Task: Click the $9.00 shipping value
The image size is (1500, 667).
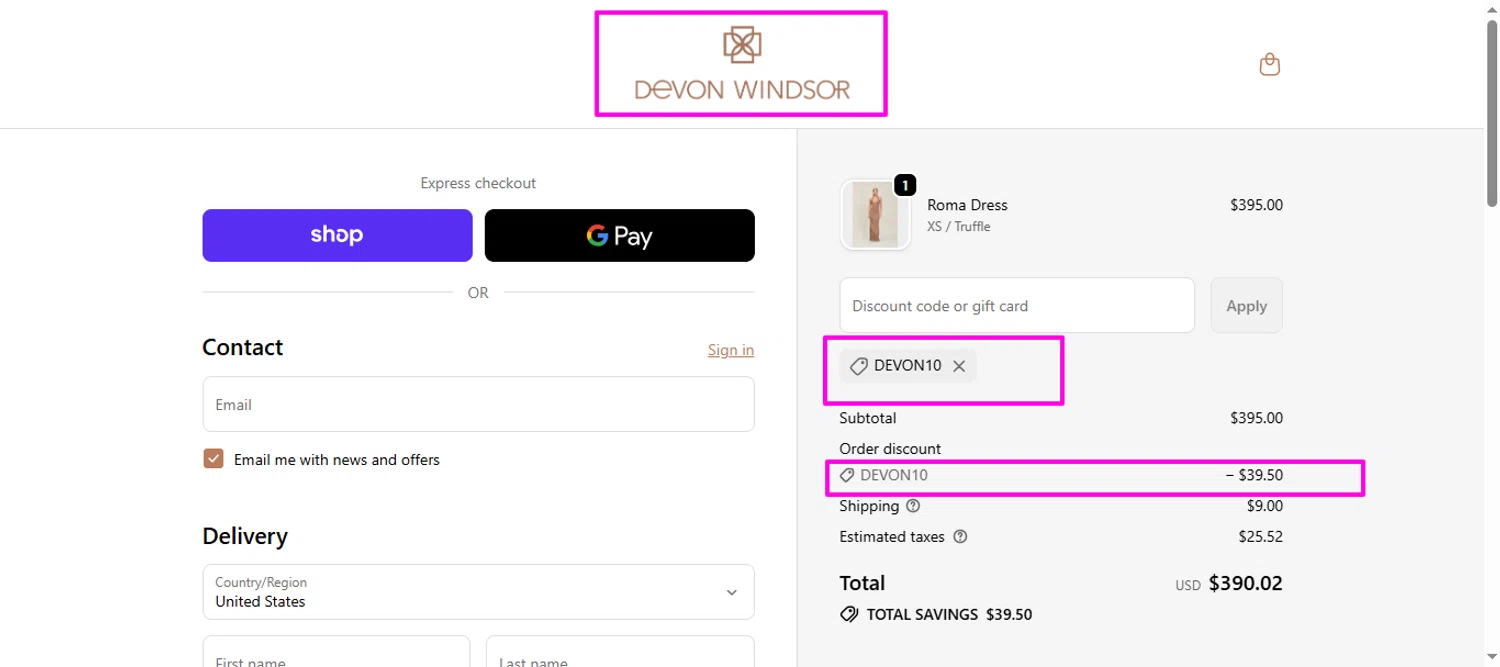Action: point(1264,506)
